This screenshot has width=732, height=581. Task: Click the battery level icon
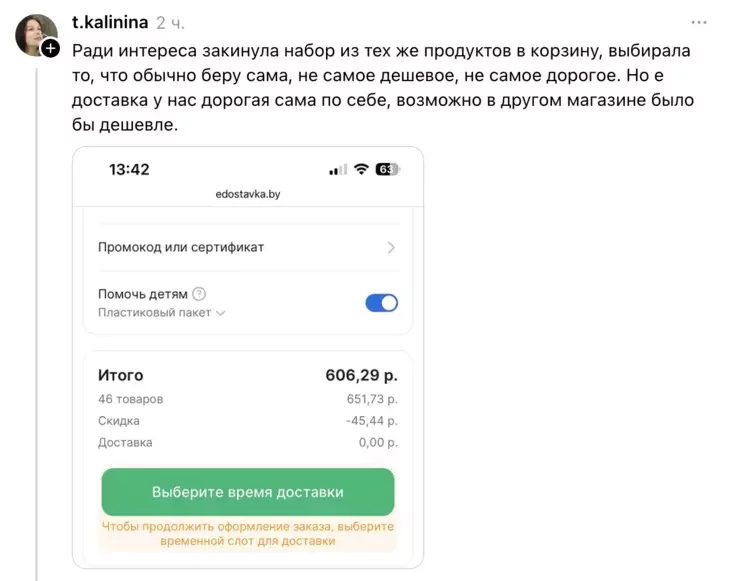coord(387,170)
